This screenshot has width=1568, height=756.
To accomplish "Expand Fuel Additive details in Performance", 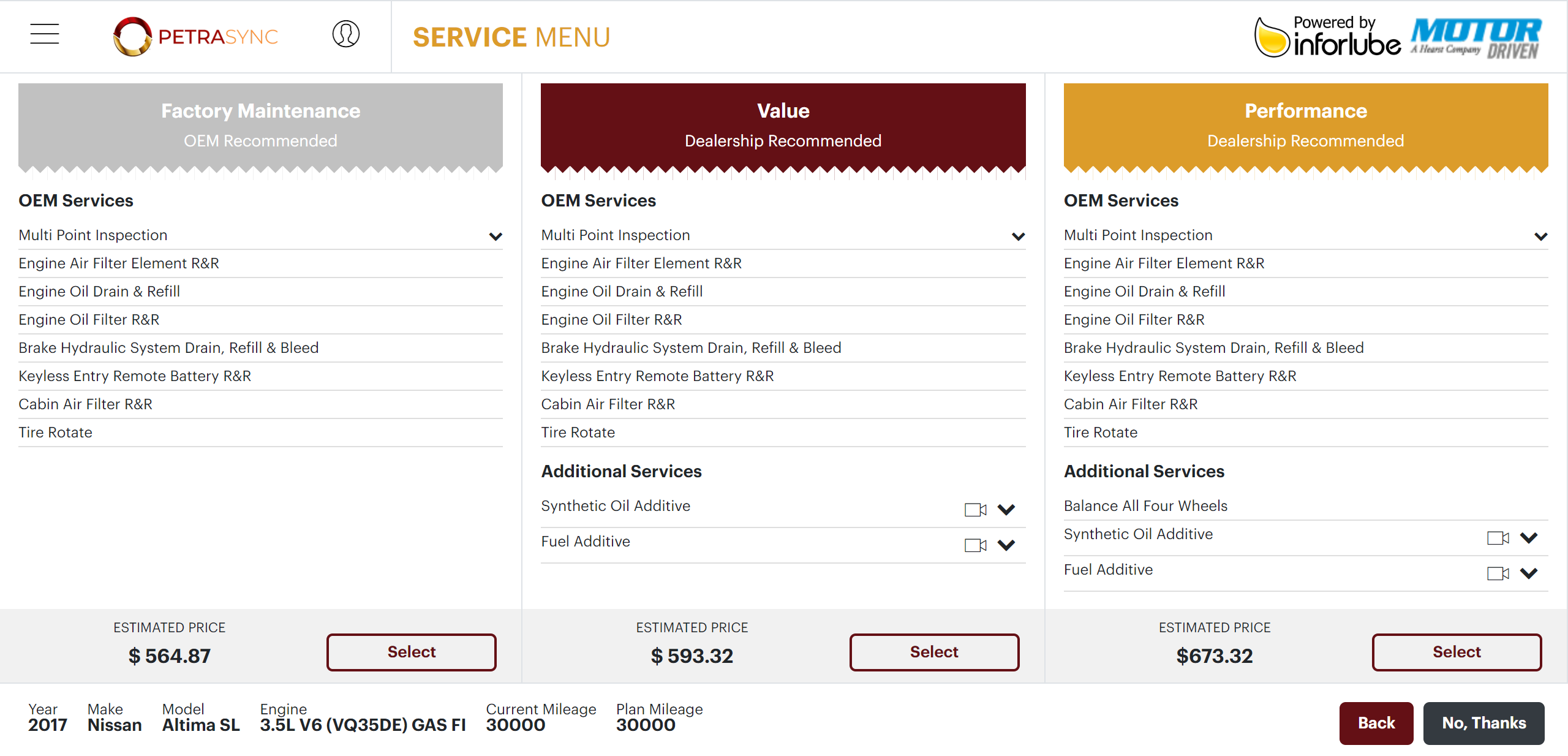I will coord(1529,573).
